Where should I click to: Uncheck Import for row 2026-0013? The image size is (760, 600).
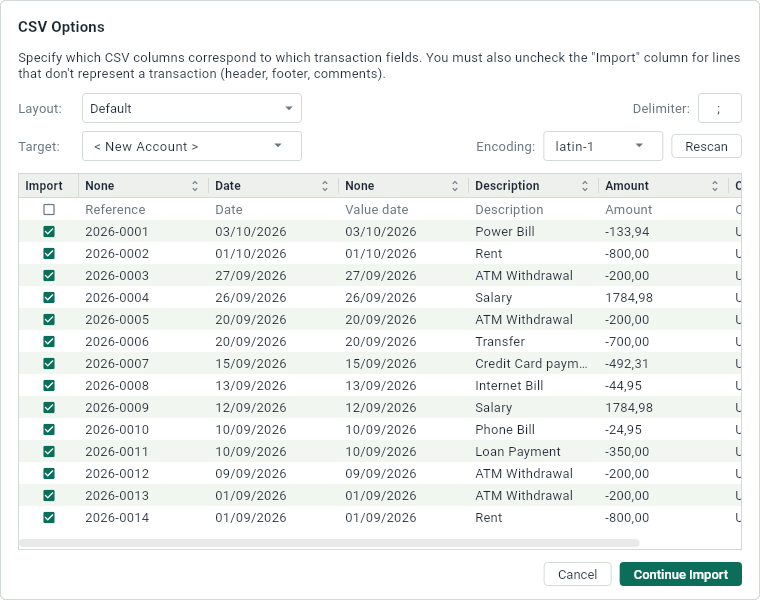[x=49, y=495]
